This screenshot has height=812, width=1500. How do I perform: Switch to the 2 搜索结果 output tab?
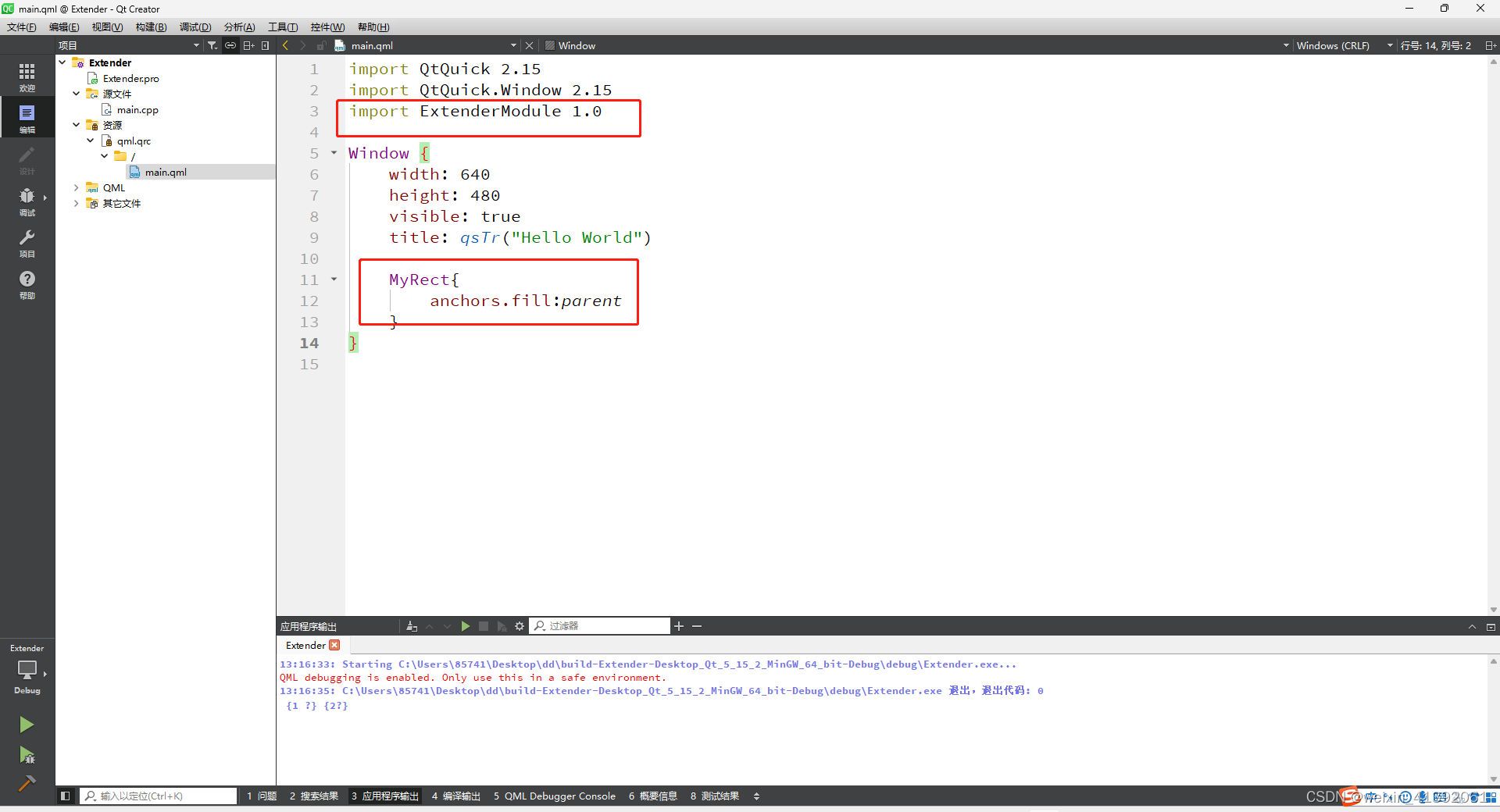[313, 796]
